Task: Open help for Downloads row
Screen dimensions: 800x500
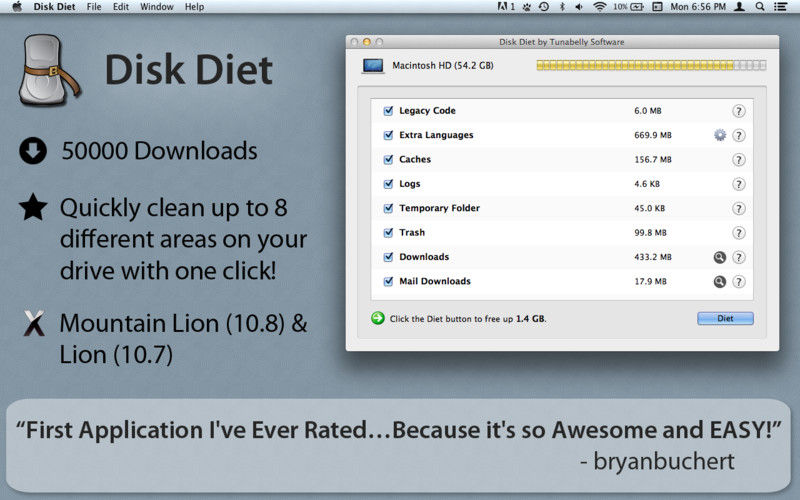Action: point(738,257)
